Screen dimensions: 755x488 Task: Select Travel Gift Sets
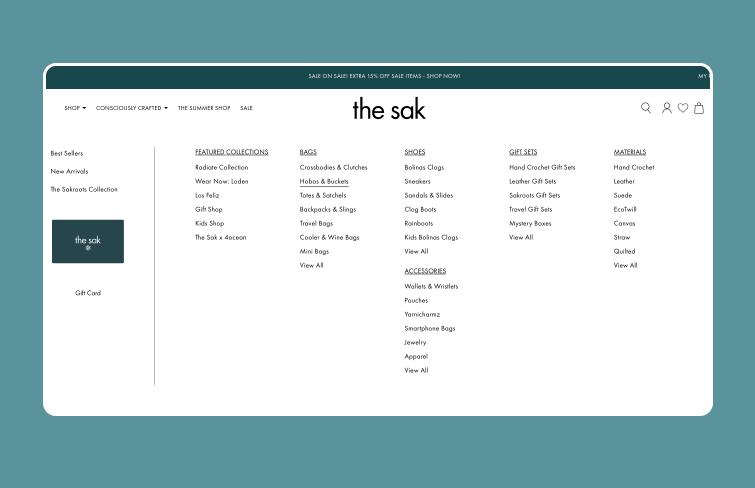pos(531,209)
